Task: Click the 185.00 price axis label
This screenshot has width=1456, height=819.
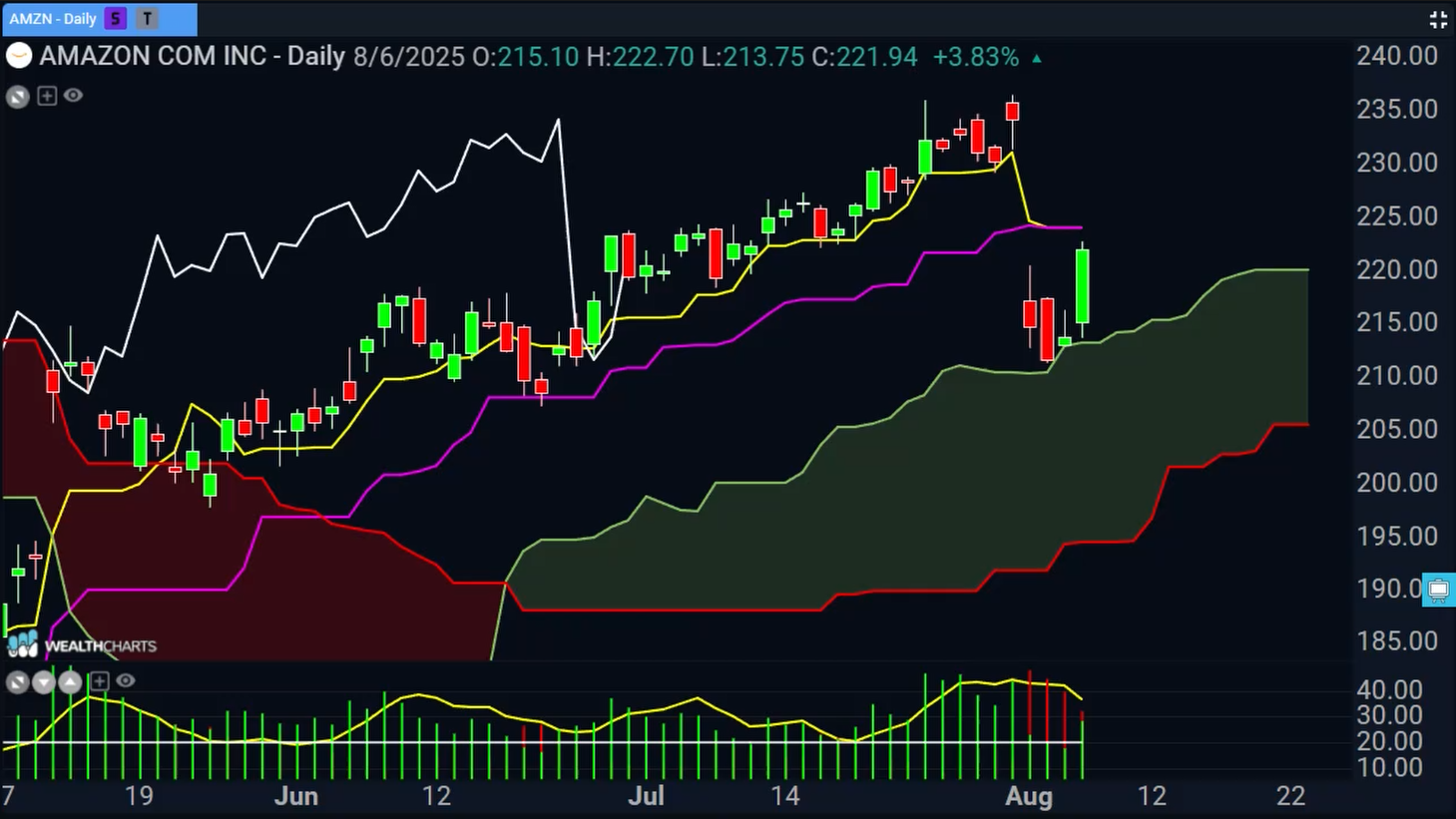Action: (x=1397, y=641)
